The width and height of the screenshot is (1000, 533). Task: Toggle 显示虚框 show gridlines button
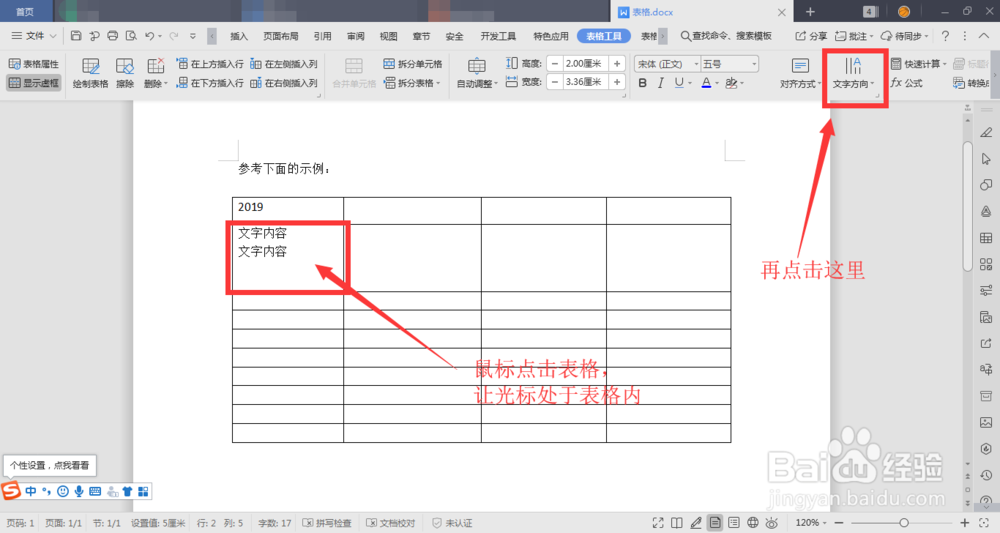pos(34,83)
